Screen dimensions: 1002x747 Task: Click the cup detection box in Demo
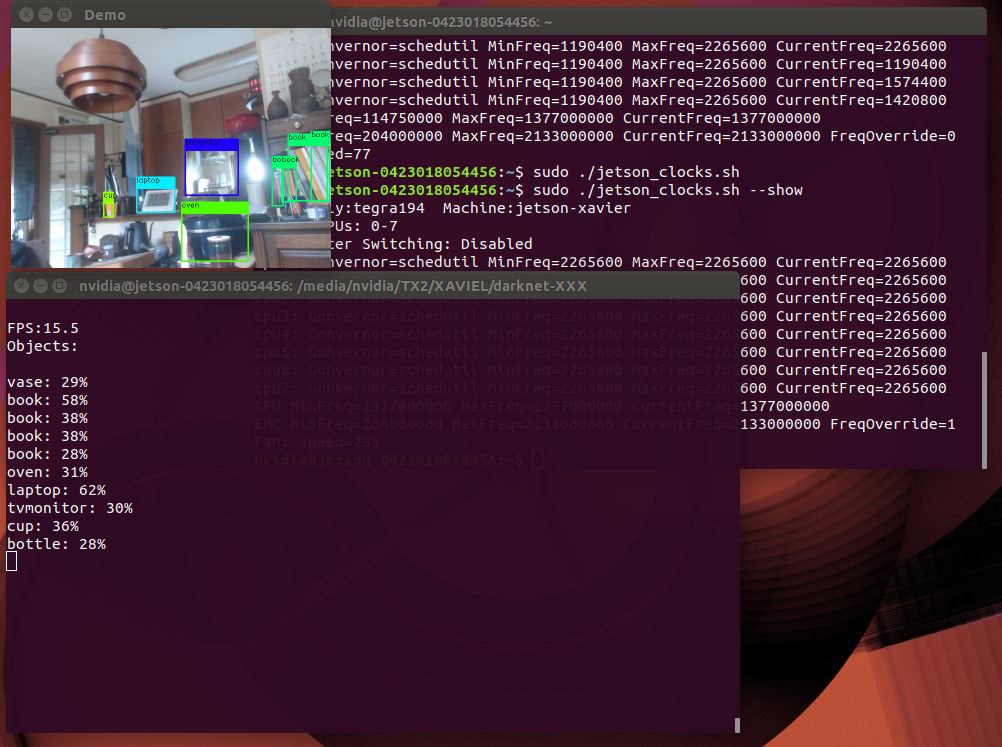[x=109, y=204]
